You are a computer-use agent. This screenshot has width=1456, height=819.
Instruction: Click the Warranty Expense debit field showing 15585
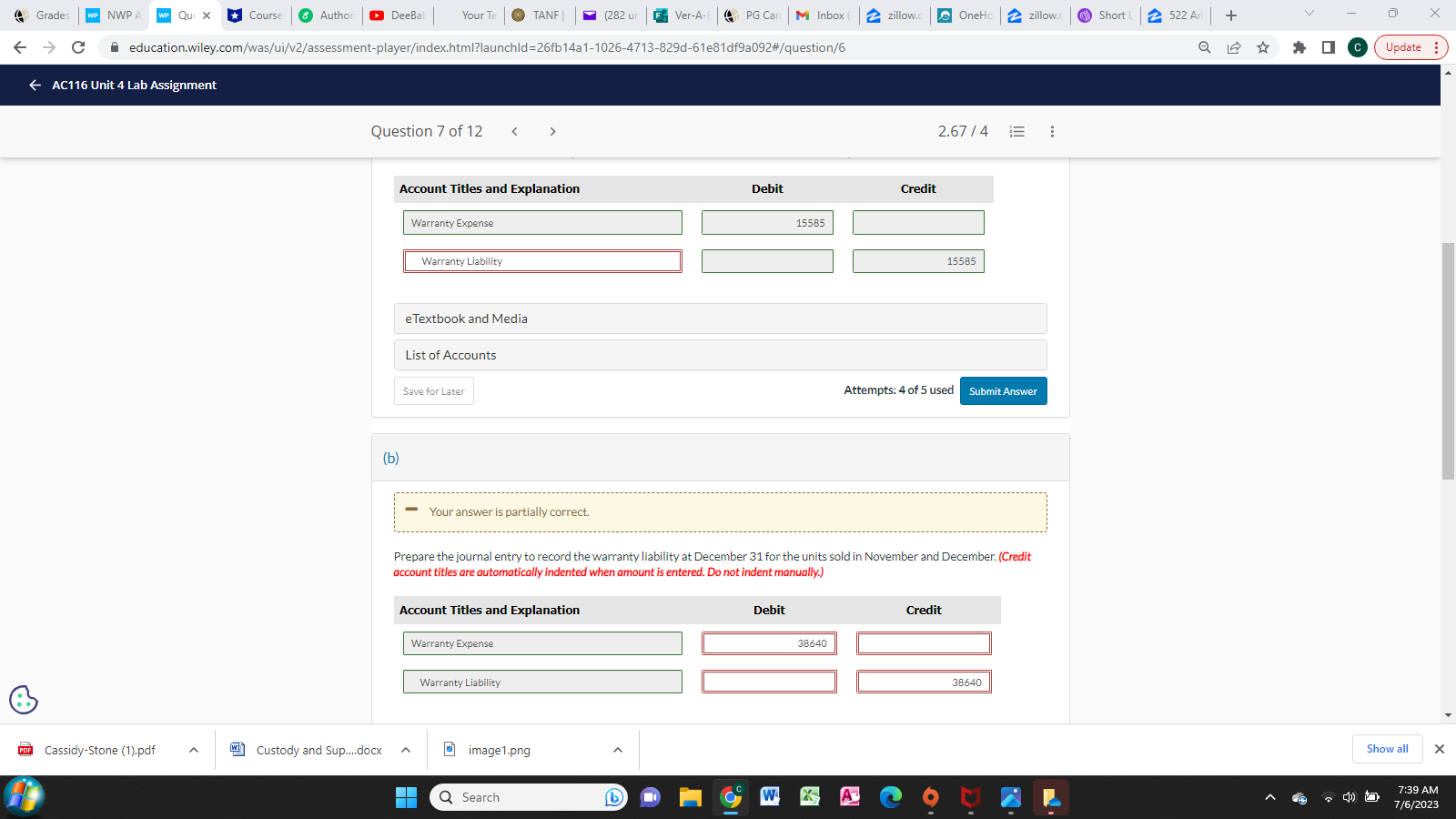pyautogui.click(x=767, y=223)
